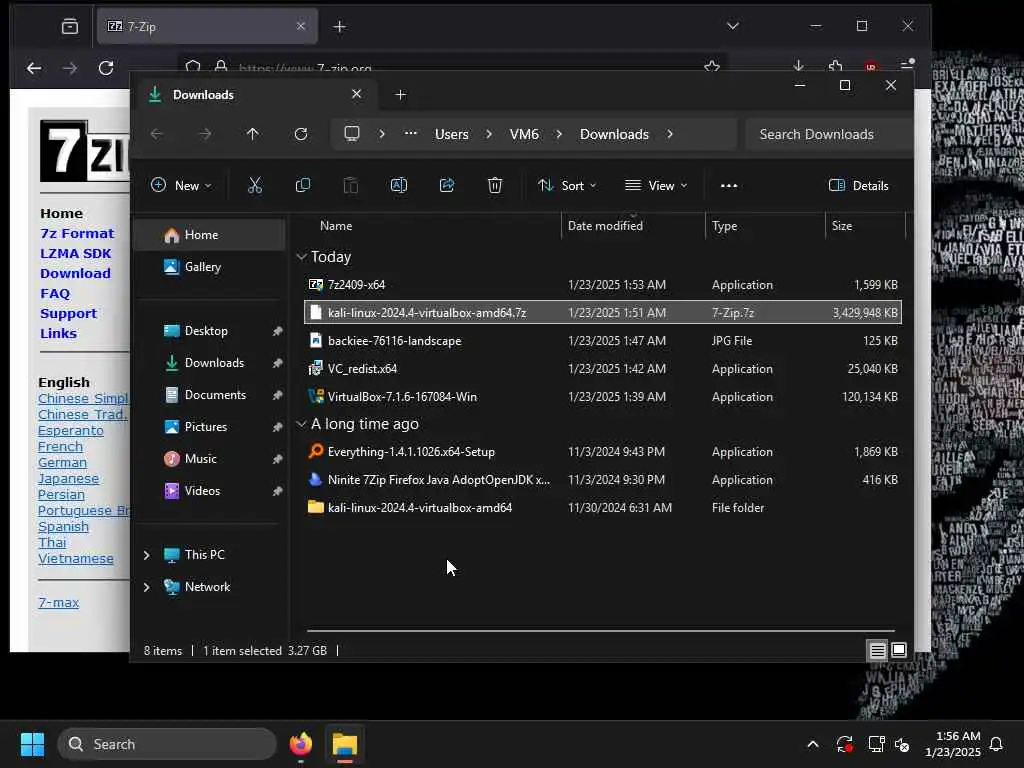Sort by Date modified column header
The width and height of the screenshot is (1024, 768).
coord(633,226)
